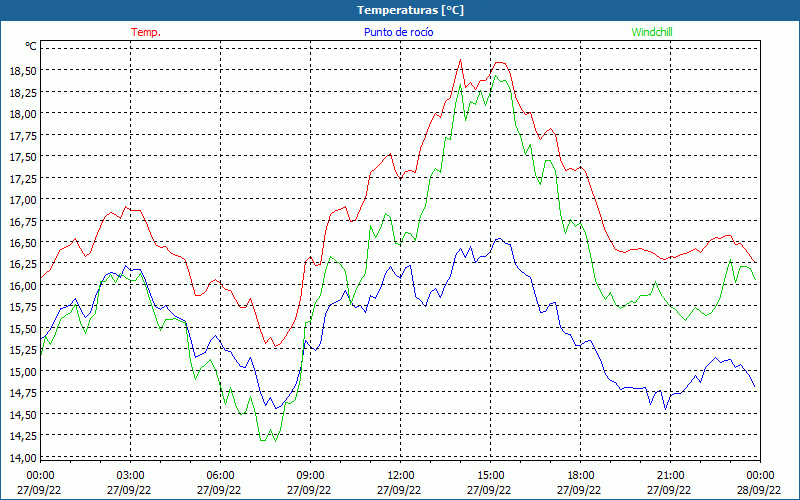This screenshot has width=800, height=500.
Task: Click the 17,00 y-axis value
Action: click(x=23, y=199)
